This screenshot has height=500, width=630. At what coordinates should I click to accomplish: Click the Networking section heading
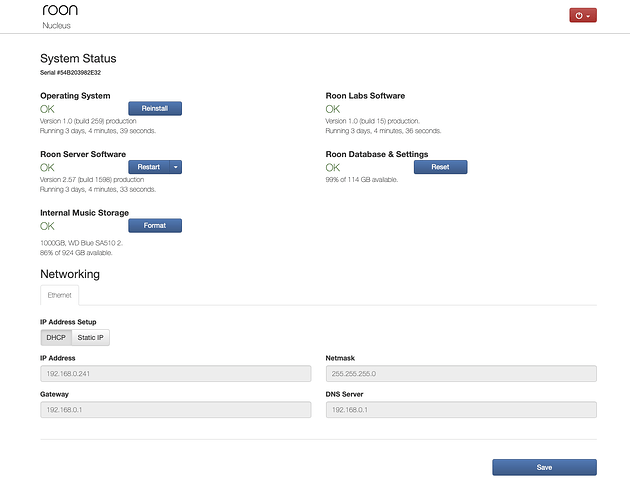[70, 274]
